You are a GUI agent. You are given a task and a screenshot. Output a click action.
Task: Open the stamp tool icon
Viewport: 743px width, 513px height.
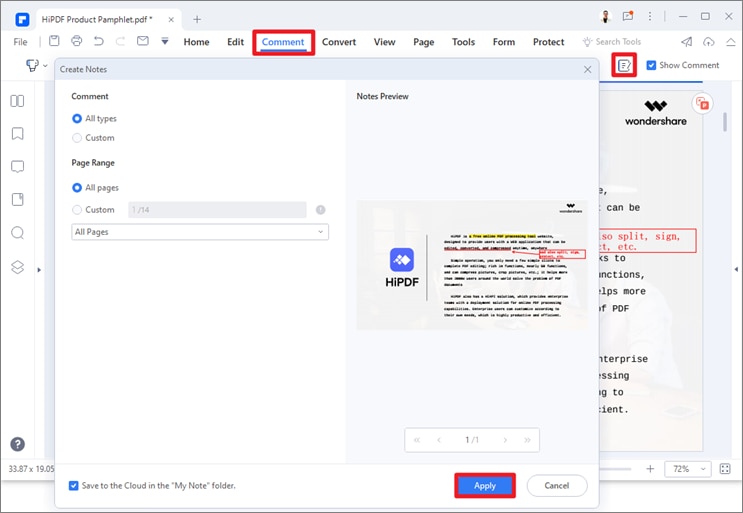[32, 65]
